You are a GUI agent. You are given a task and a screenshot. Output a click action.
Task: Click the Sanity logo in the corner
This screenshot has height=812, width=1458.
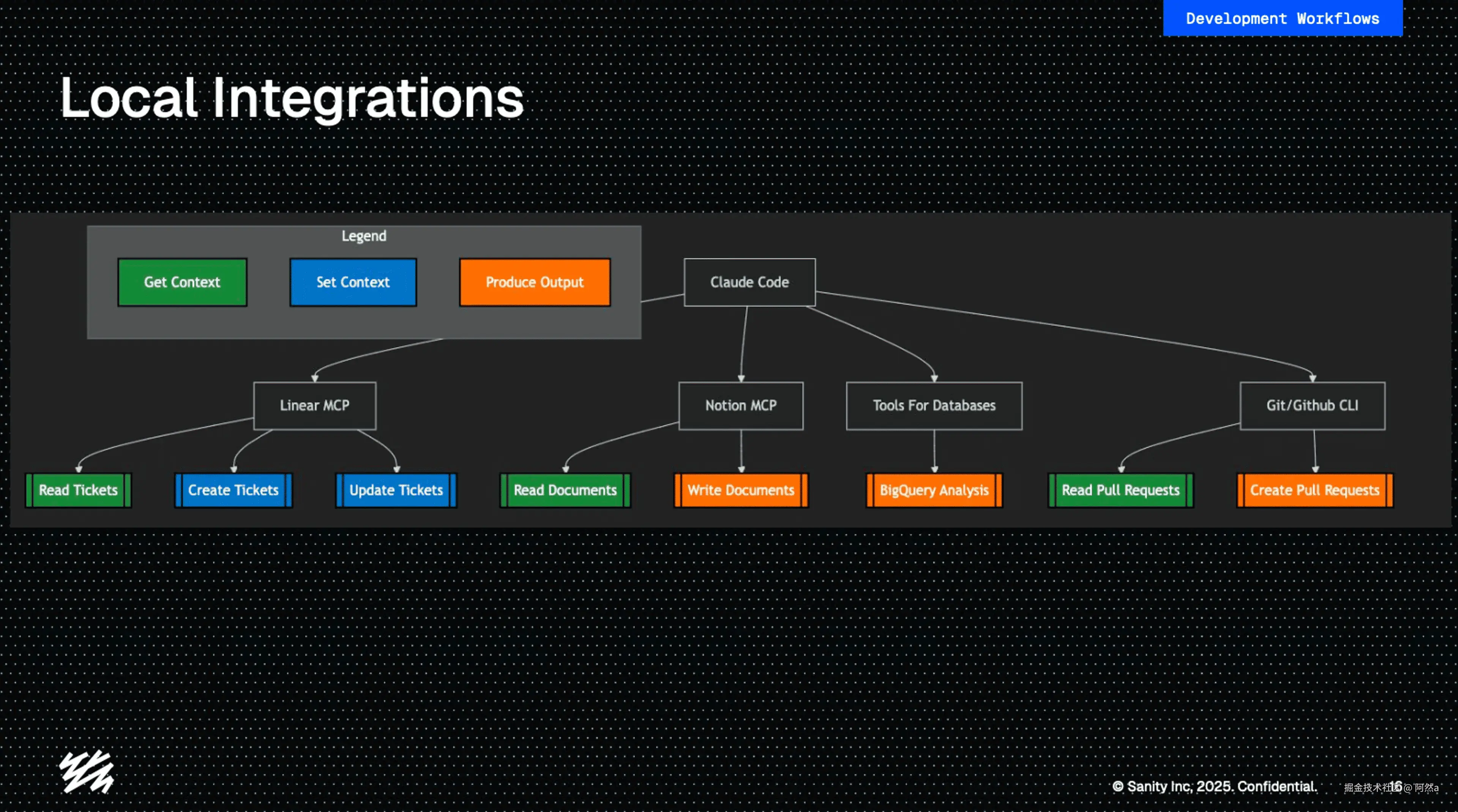click(87, 772)
